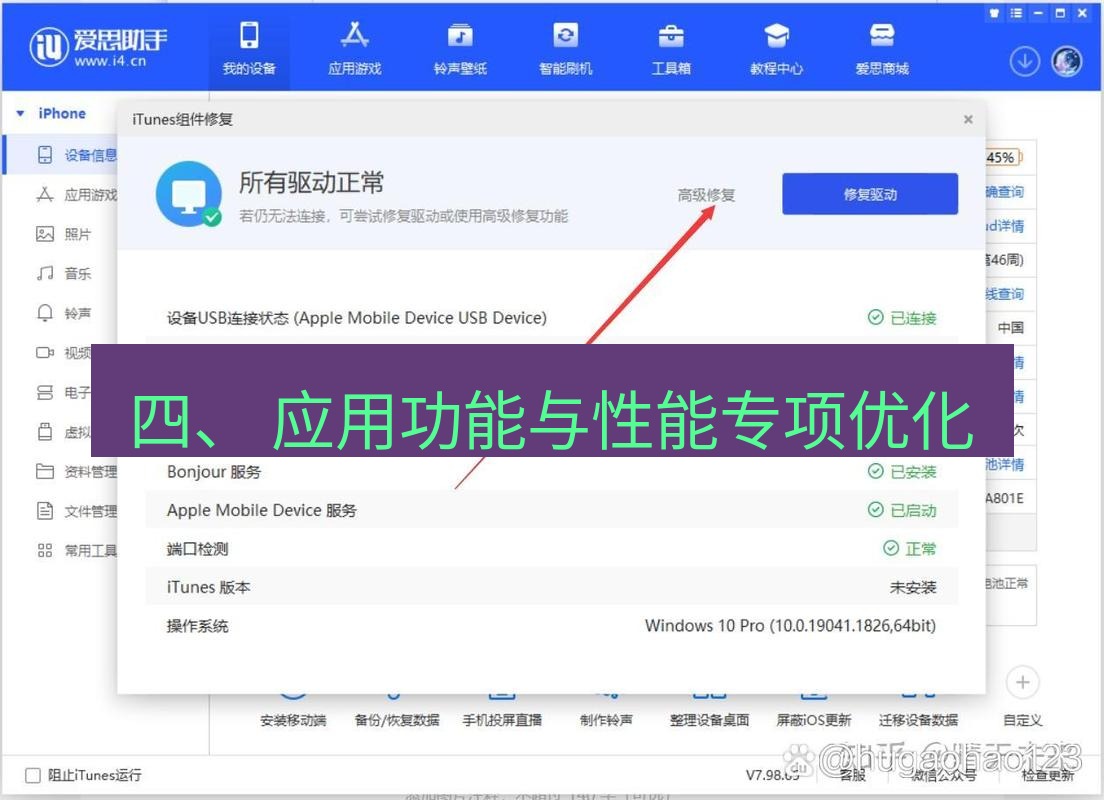Screen dimensions: 1104x800
Task: Open 音乐 in the sidebar
Action: click(x=62, y=273)
